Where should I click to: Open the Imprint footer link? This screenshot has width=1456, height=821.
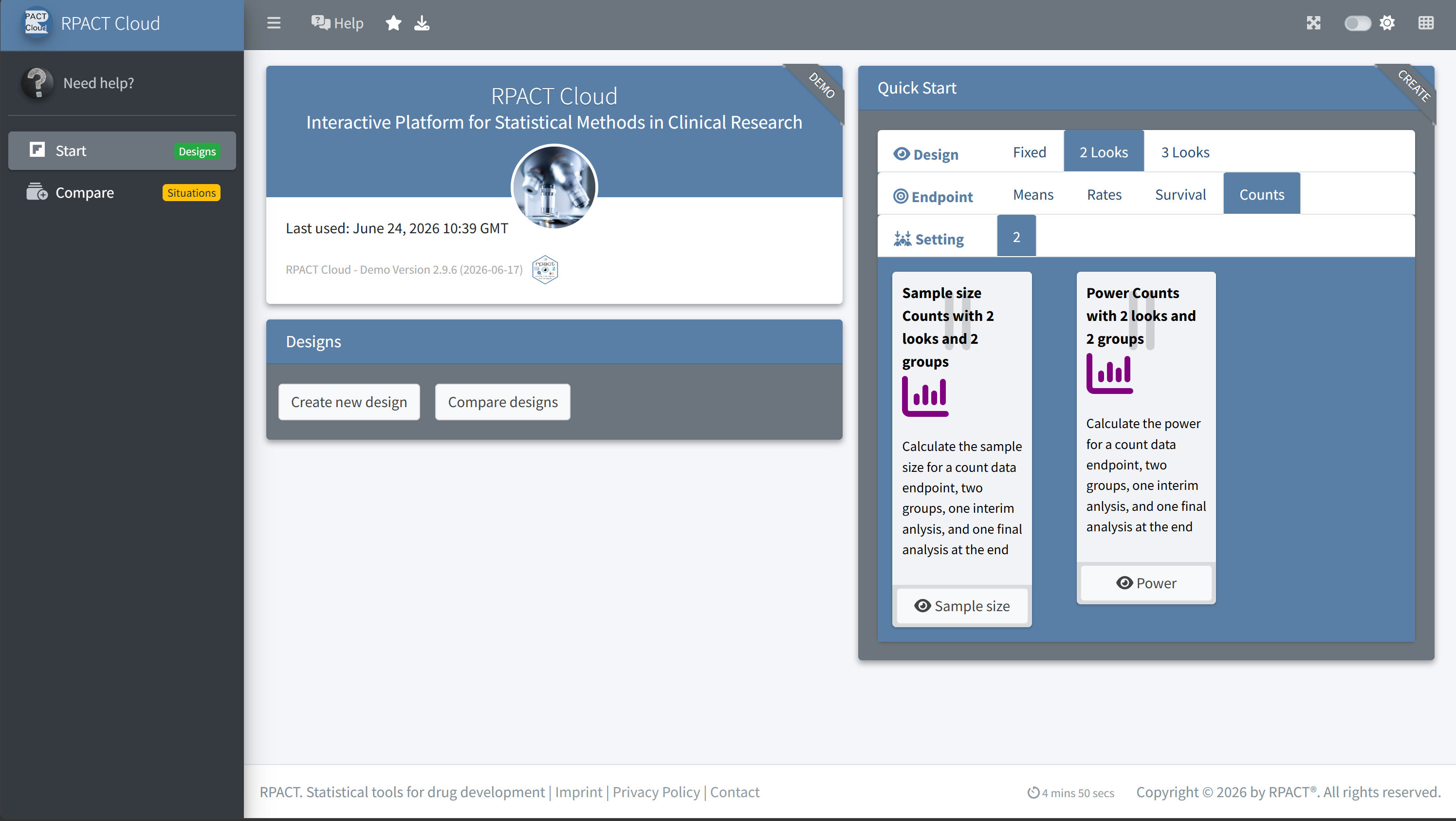pos(578,792)
